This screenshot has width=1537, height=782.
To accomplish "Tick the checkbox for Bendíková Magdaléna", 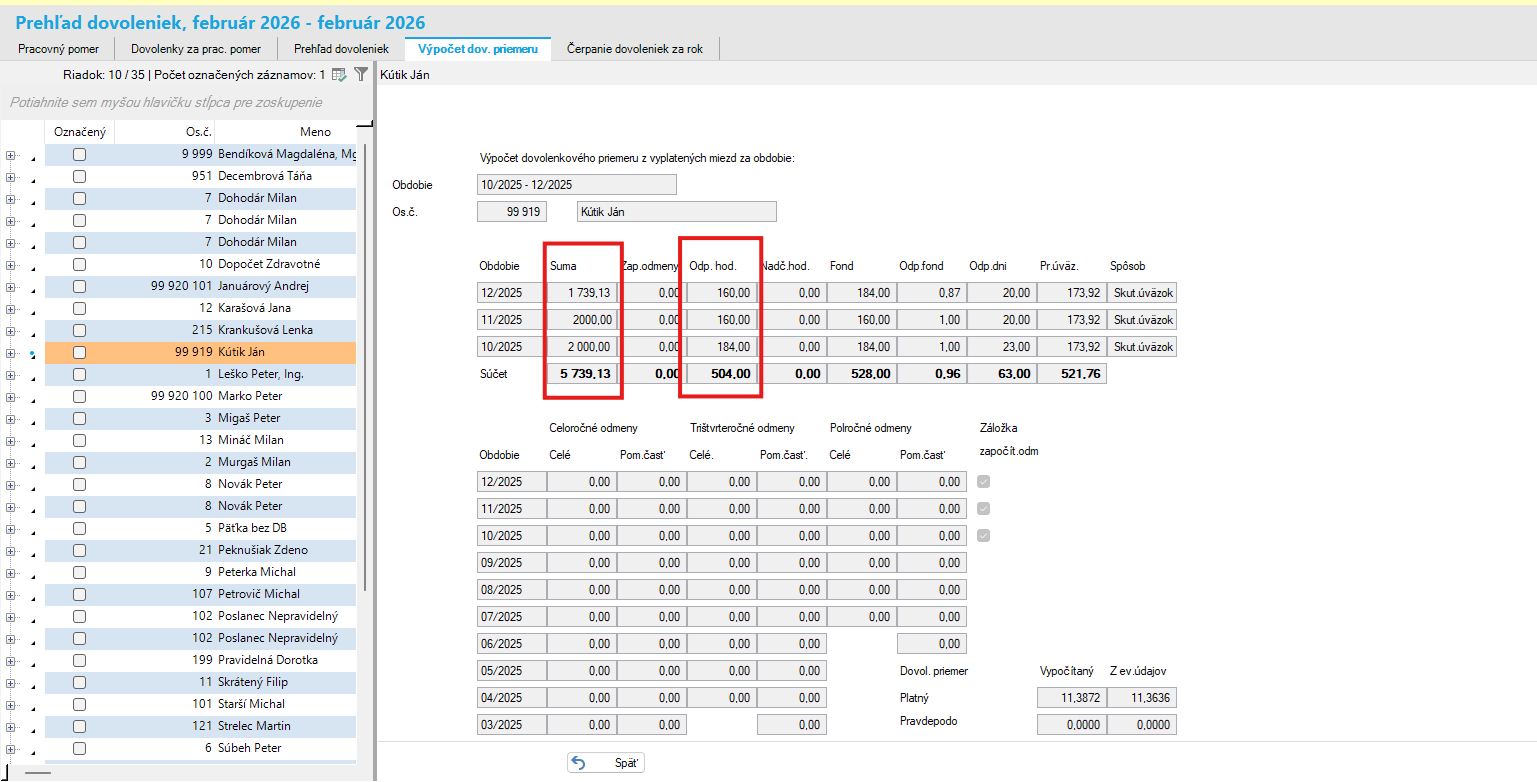I will tap(79, 154).
